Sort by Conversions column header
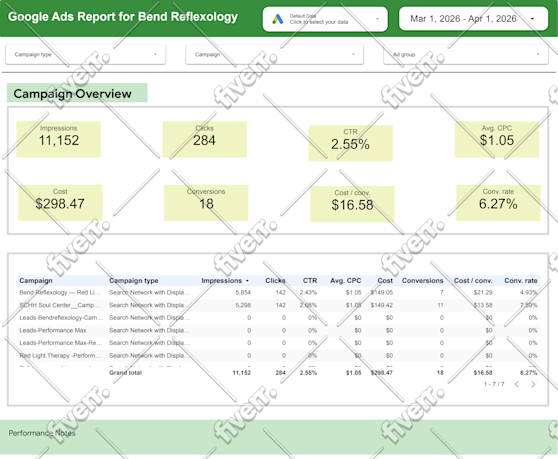558x459 pixels. [422, 280]
